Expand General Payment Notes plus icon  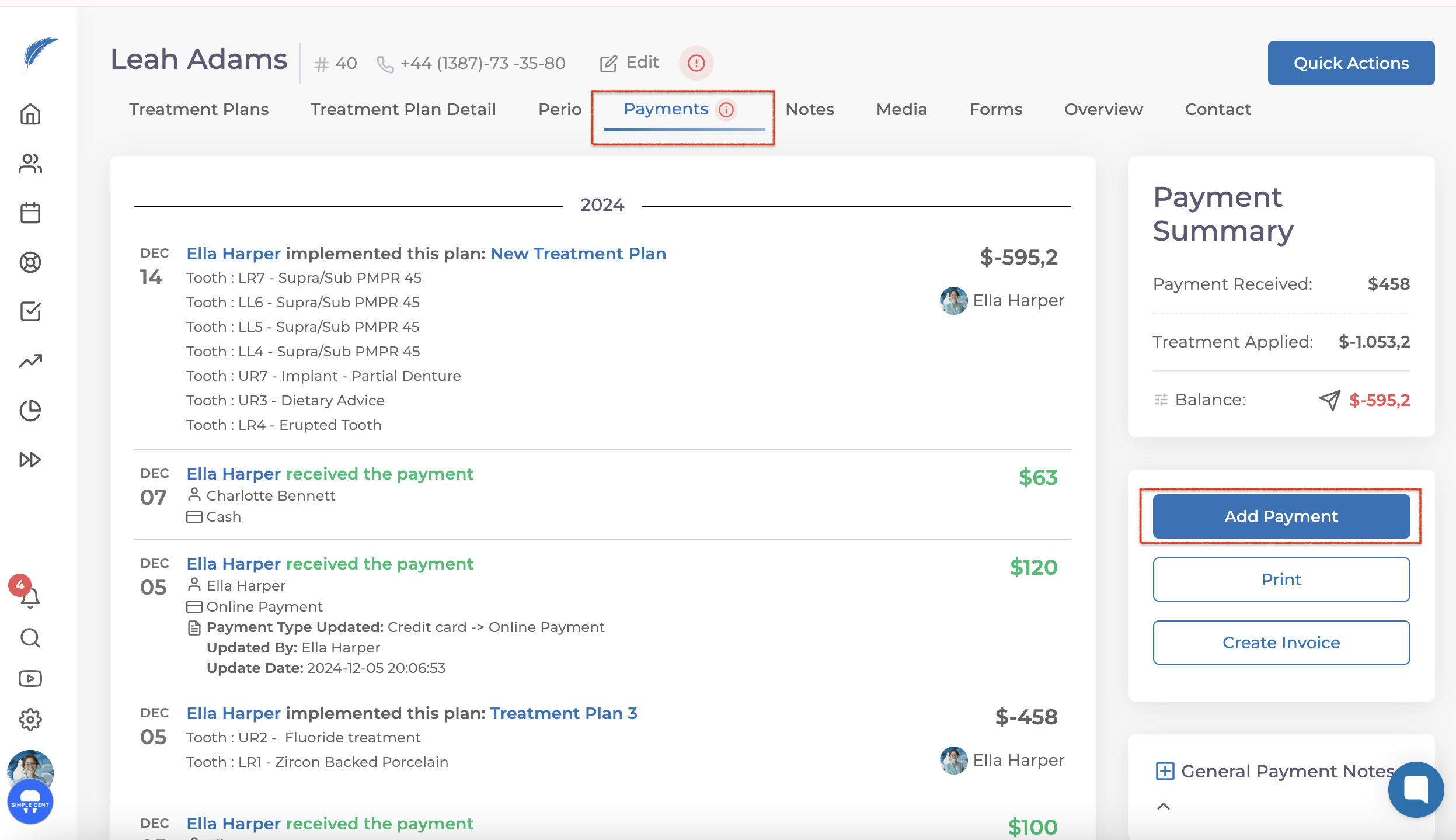click(1165, 771)
